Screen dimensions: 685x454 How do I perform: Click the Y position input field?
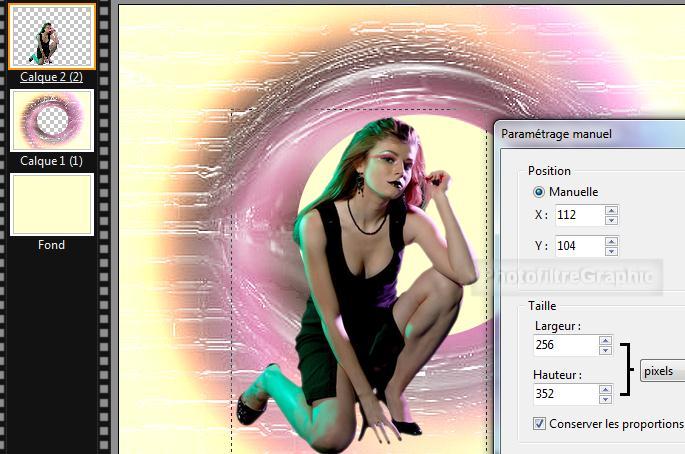click(577, 246)
